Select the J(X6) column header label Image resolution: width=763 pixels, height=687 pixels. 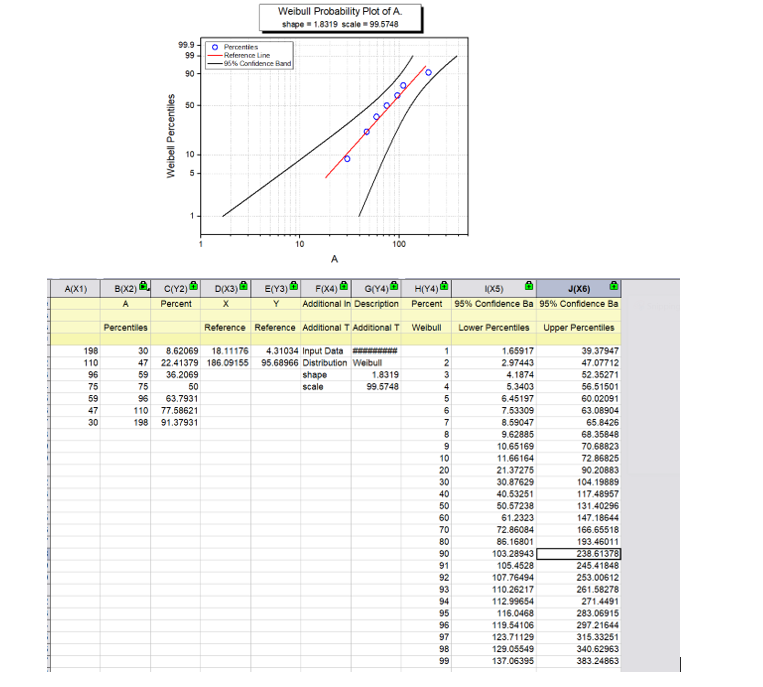(579, 289)
